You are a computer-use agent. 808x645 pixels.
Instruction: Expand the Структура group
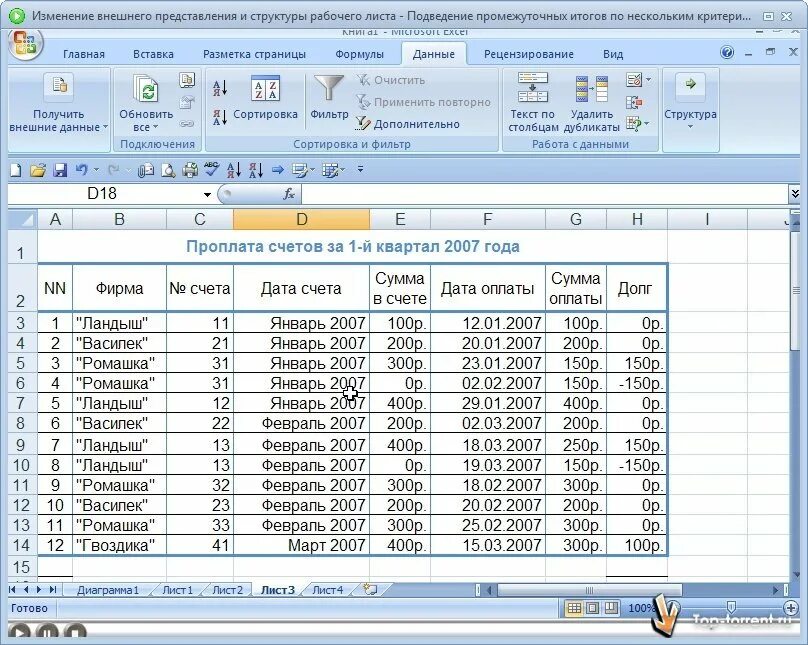(690, 103)
